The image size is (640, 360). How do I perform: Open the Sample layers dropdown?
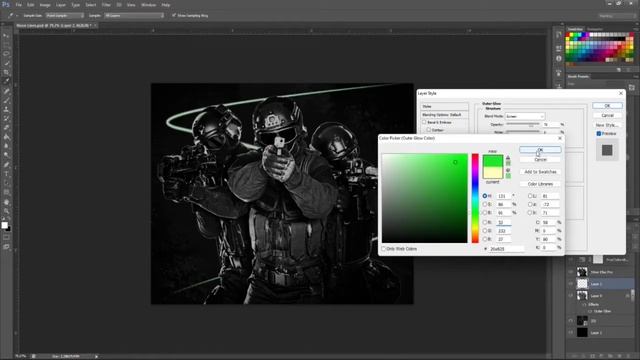pyautogui.click(x=134, y=16)
